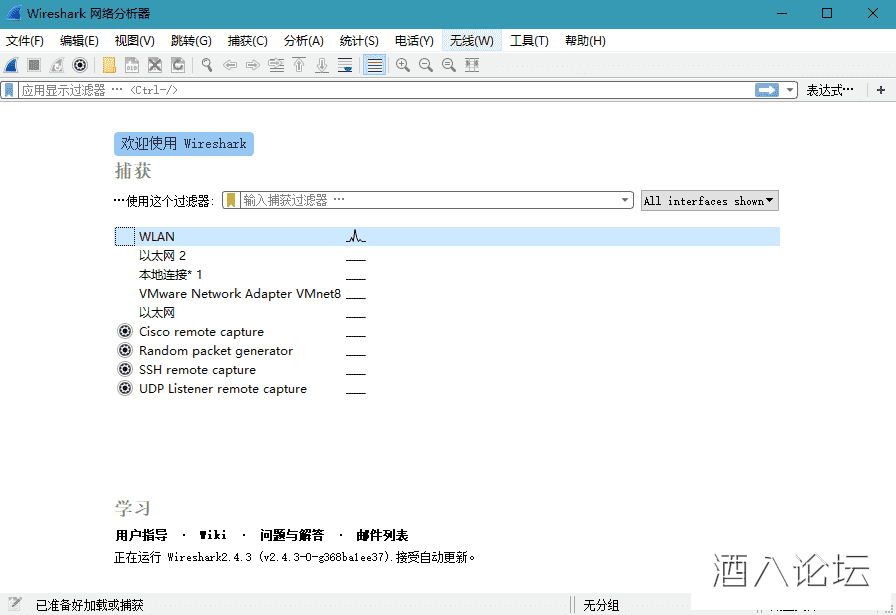Image resolution: width=896 pixels, height=615 pixels.
Task: Click the open capture file icon
Action: 109,65
